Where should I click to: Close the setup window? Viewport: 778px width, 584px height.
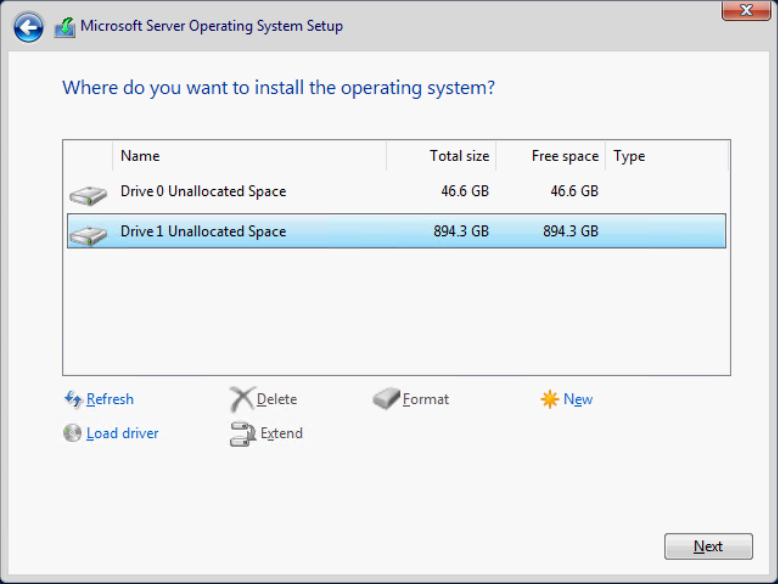click(751, 11)
